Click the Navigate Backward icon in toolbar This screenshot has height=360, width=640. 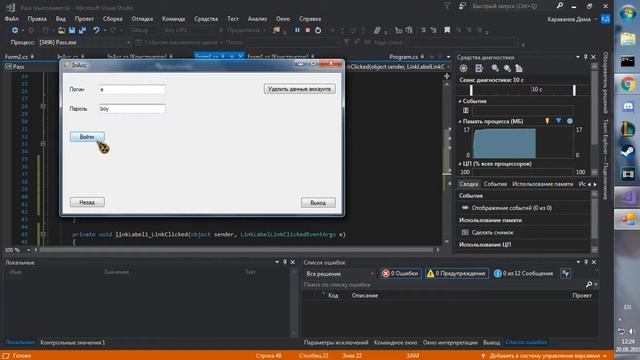[x=15, y=30]
